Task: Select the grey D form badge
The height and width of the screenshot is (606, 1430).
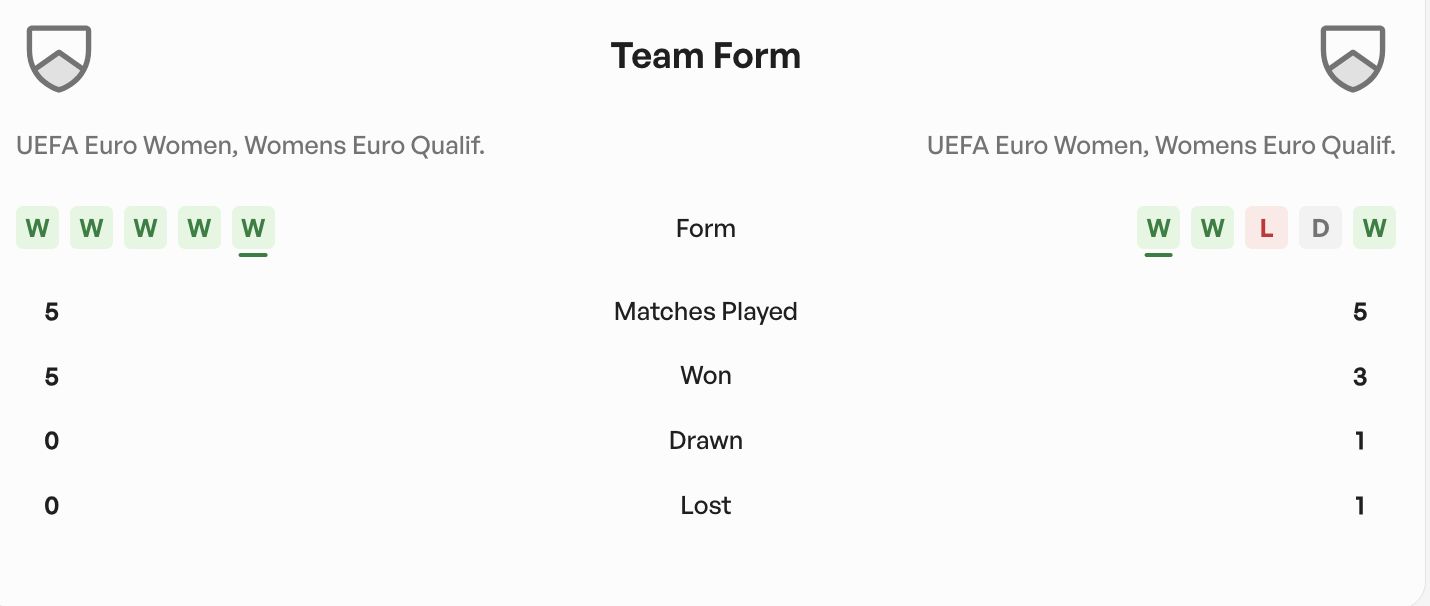Action: click(1320, 228)
